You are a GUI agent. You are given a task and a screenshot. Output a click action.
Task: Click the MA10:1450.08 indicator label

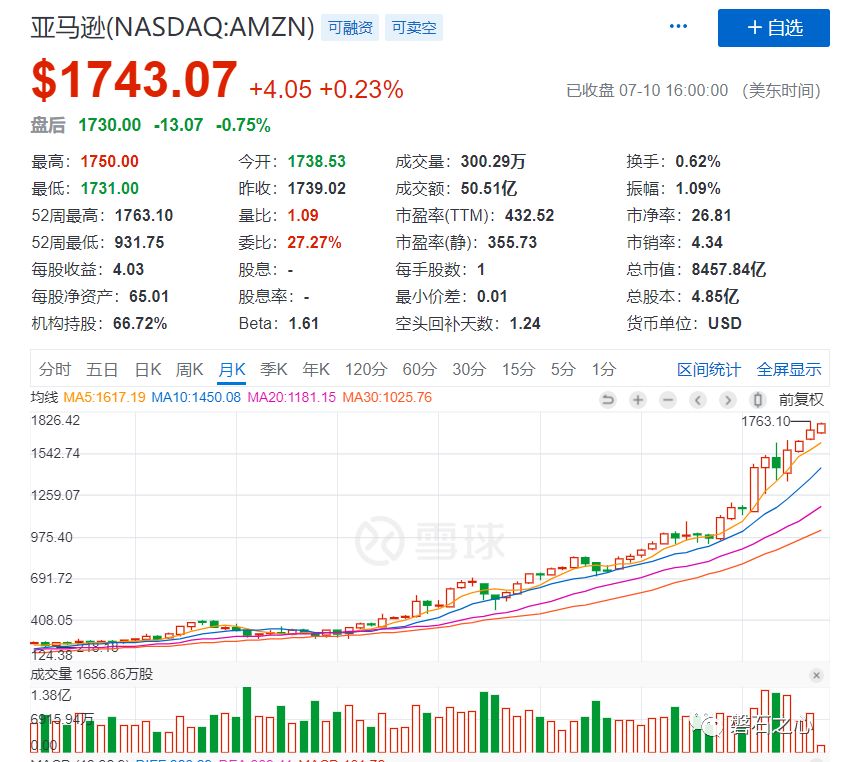(x=196, y=397)
